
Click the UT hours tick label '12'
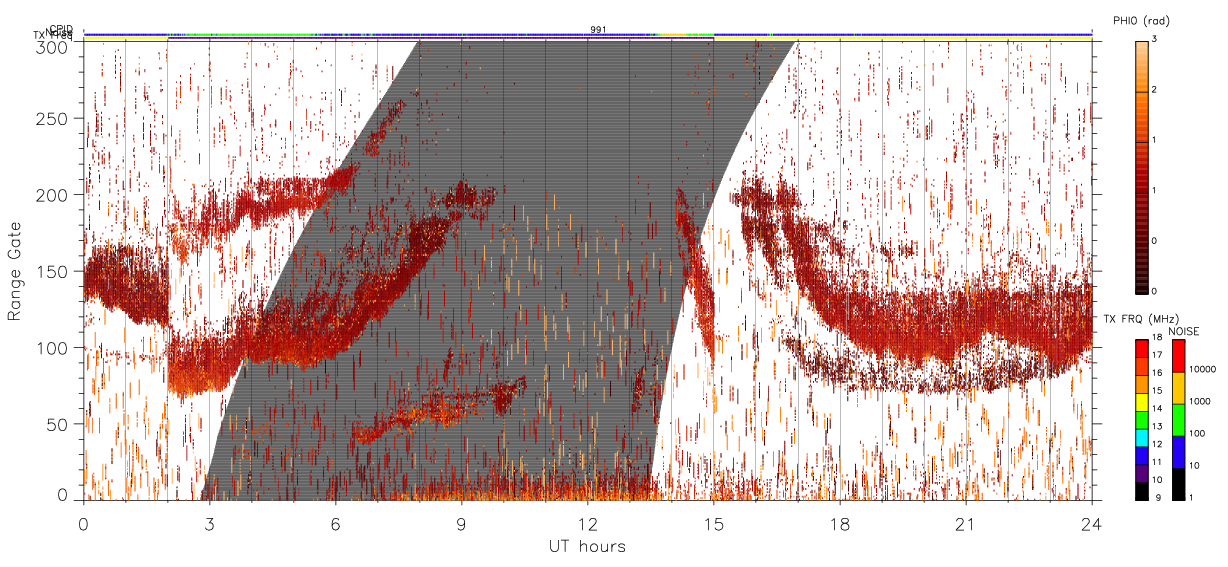click(x=588, y=523)
